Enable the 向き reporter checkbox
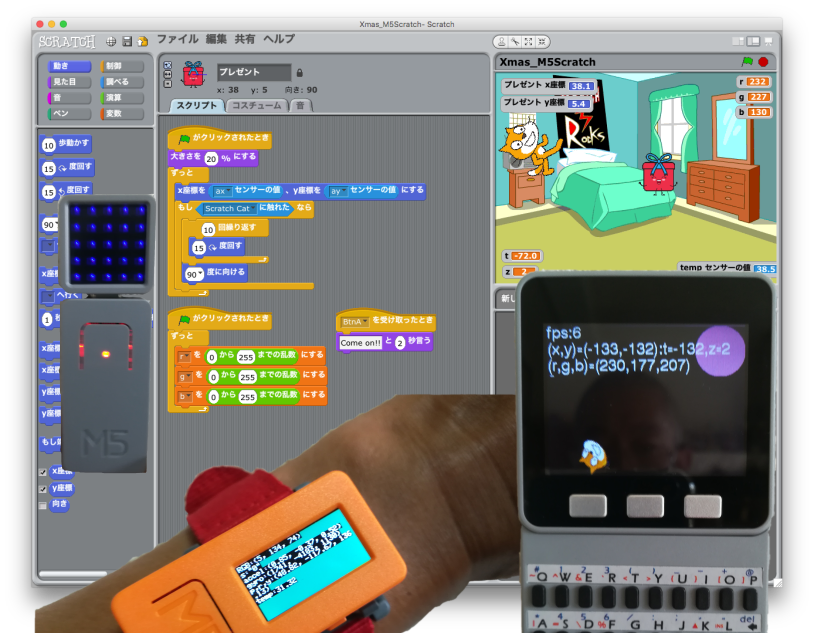Viewport: 814px width, 633px height. [42, 505]
